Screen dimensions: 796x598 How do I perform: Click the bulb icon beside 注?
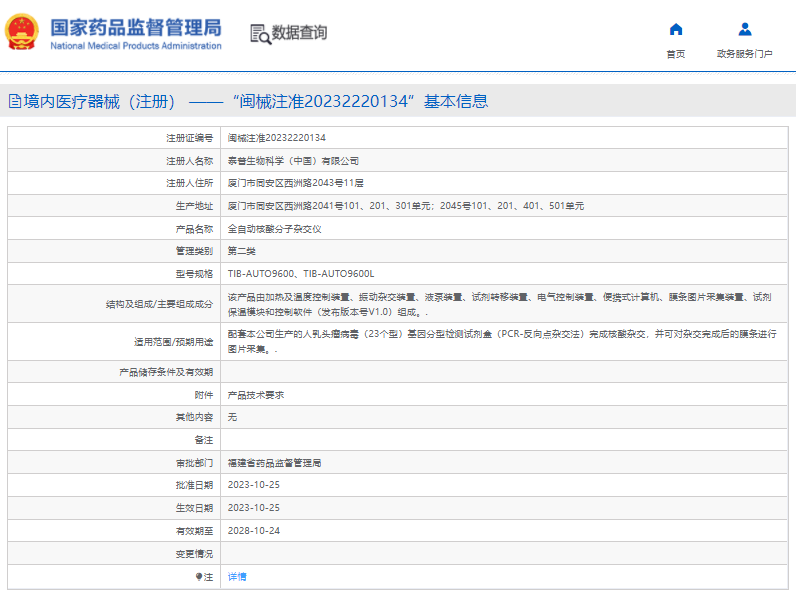click(x=199, y=577)
